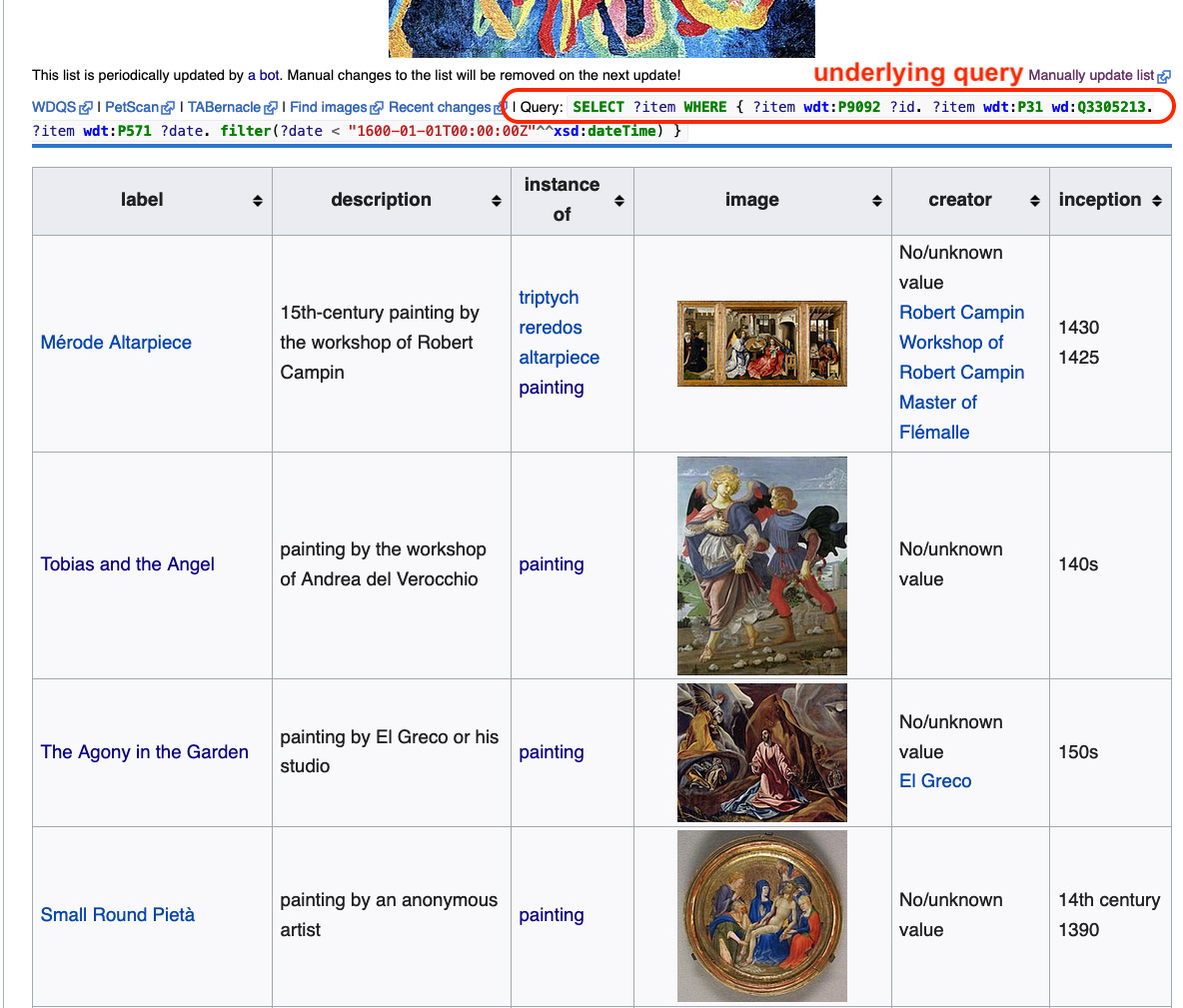Click the triptych instance link
Image resolution: width=1183 pixels, height=1008 pixels.
click(549, 298)
